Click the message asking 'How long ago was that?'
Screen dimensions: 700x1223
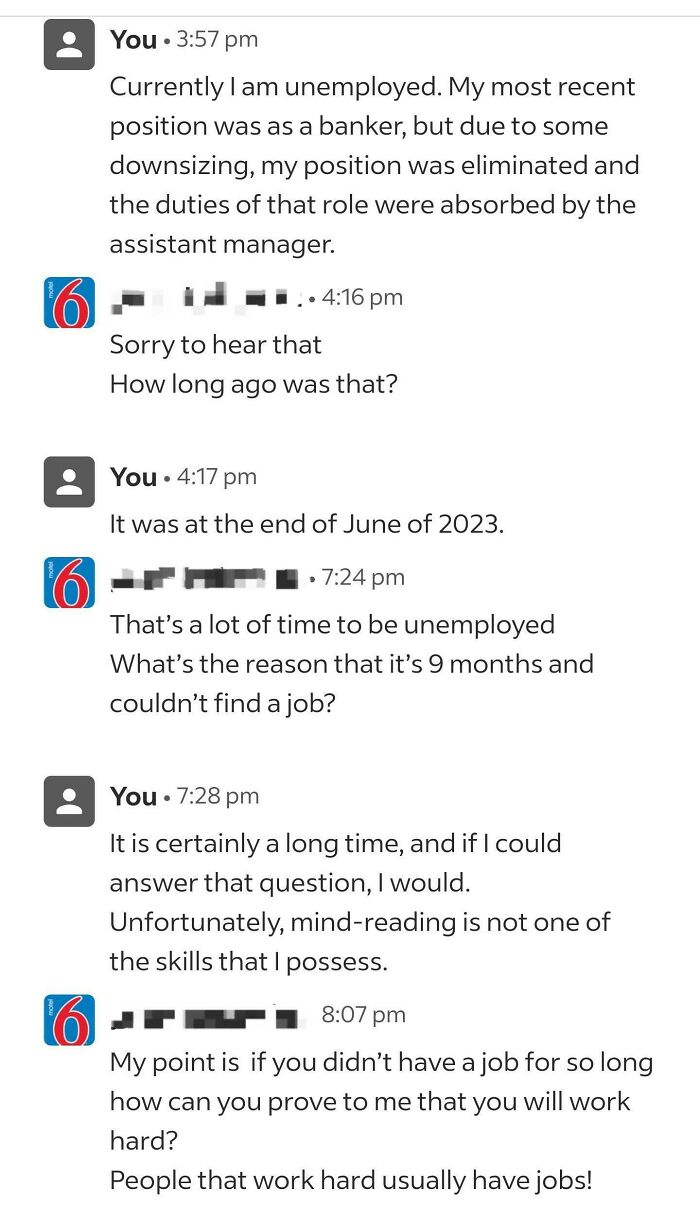click(250, 383)
